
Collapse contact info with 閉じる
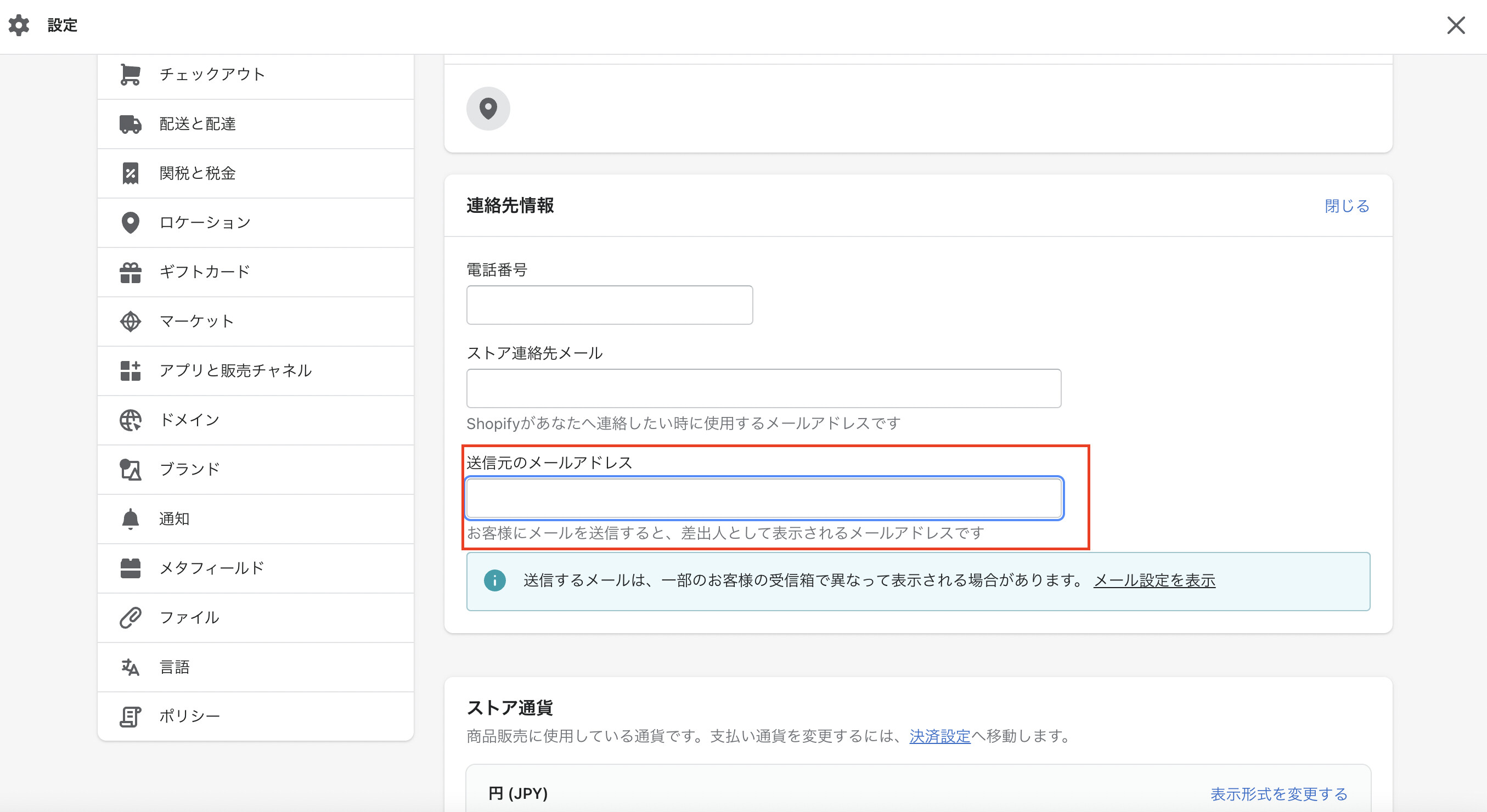pos(1347,206)
